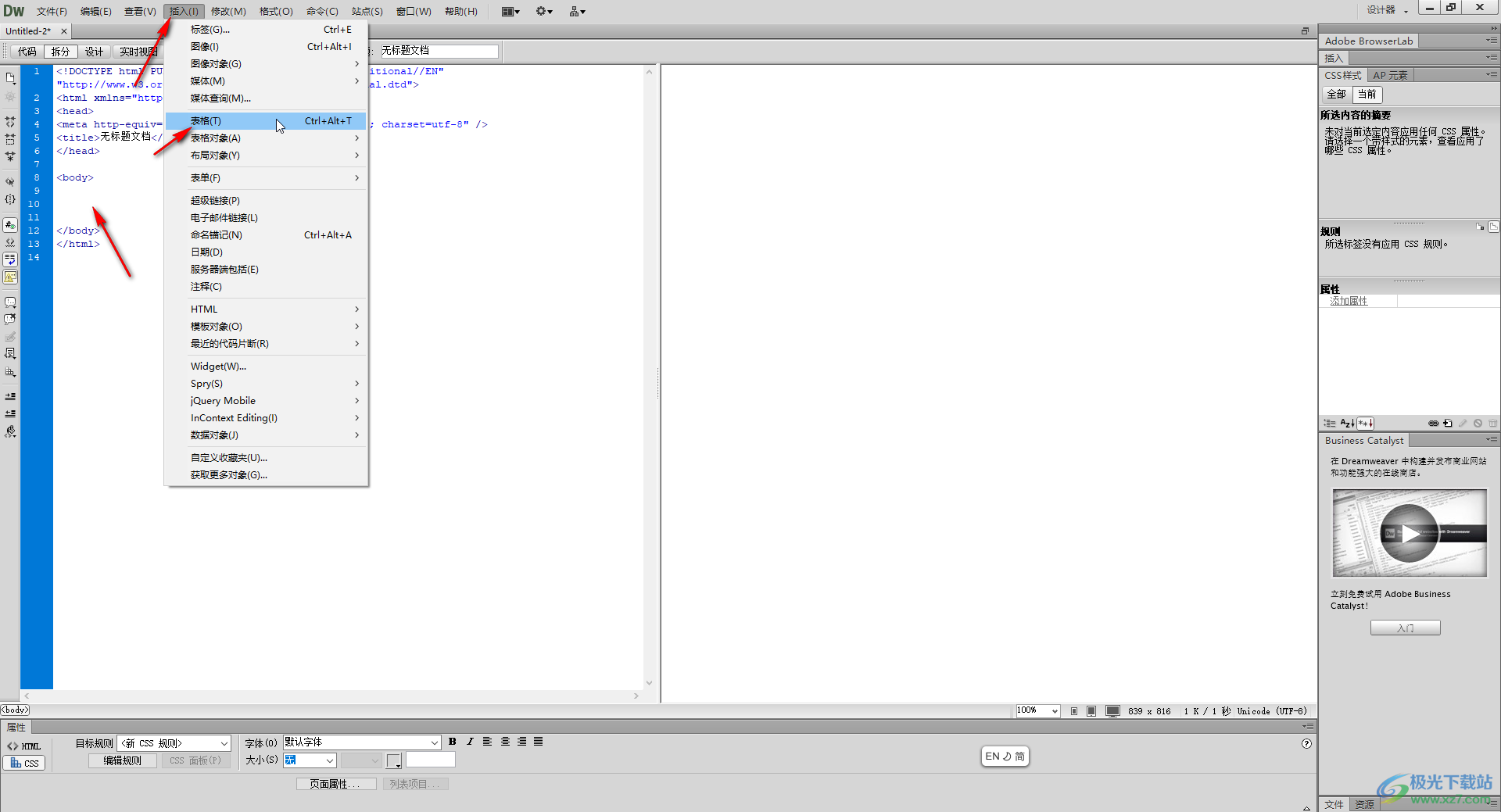Viewport: 1501px width, 812px height.
Task: Switch properties to CSS mode
Action: point(24,763)
